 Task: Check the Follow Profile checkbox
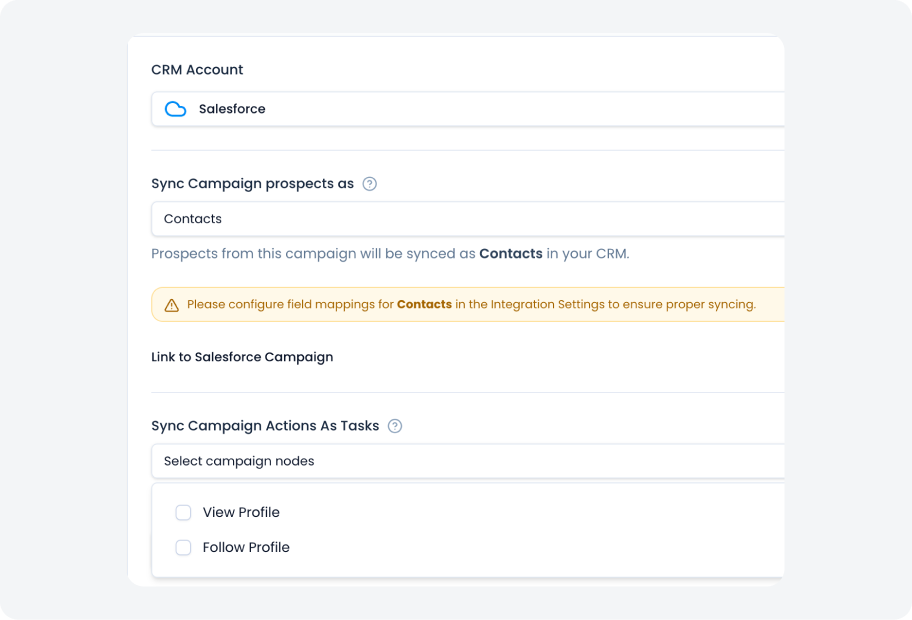pos(183,547)
